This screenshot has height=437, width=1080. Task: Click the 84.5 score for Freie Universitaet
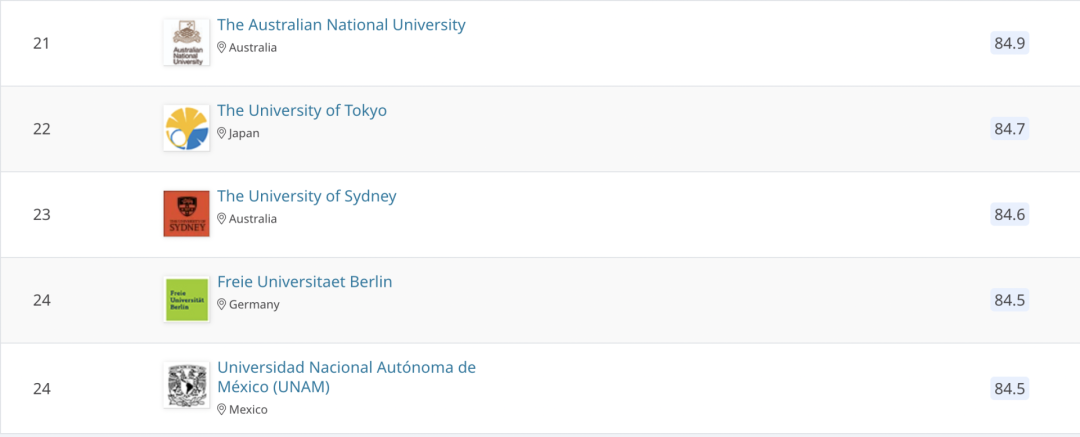[x=1010, y=300]
